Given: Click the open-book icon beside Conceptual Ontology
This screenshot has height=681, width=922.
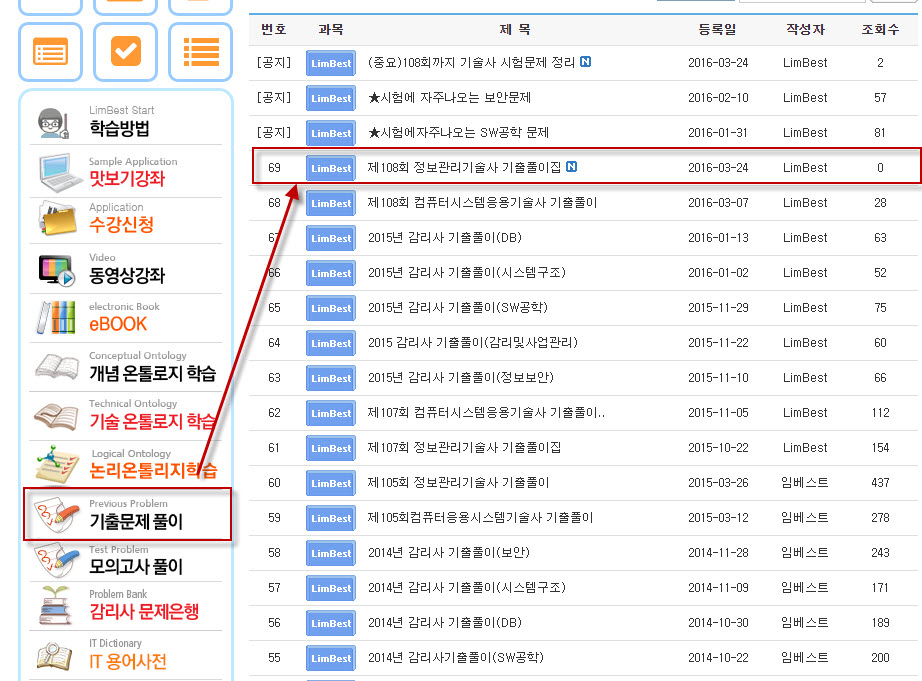Looking at the screenshot, I should (57, 366).
